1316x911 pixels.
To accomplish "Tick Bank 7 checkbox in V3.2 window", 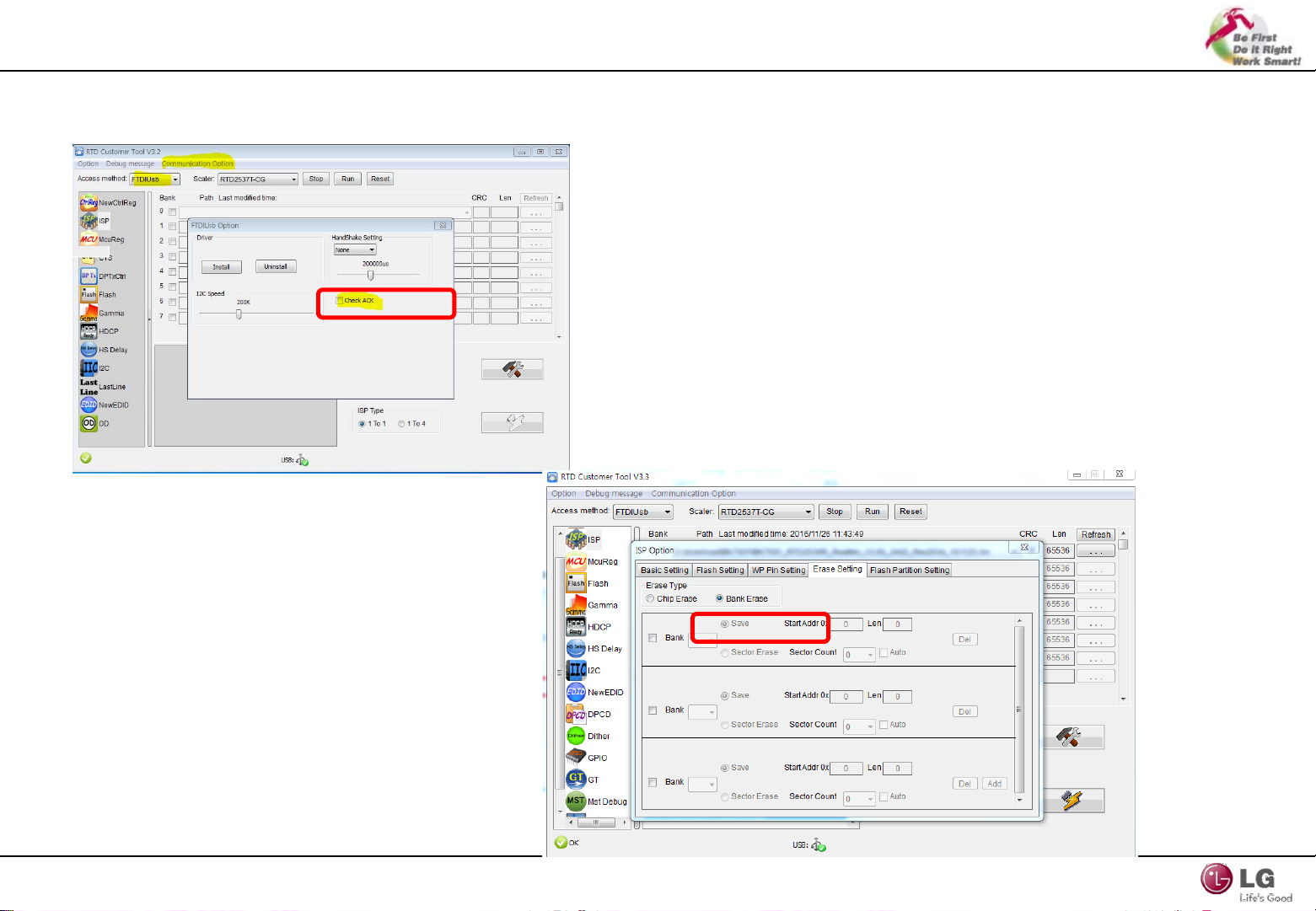I will [x=172, y=318].
